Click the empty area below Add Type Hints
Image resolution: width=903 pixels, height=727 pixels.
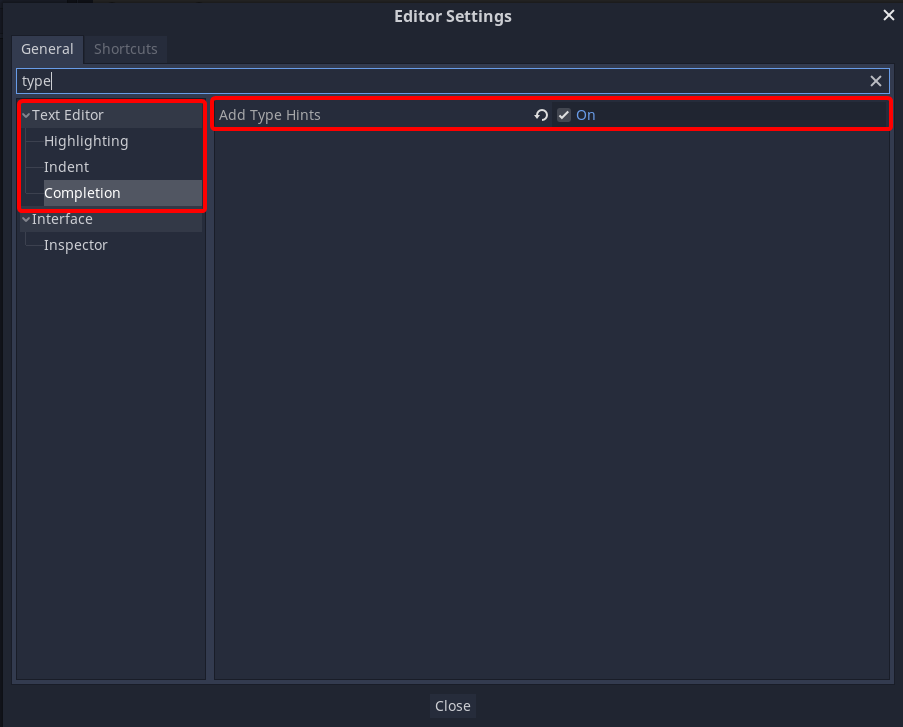tap(552, 403)
